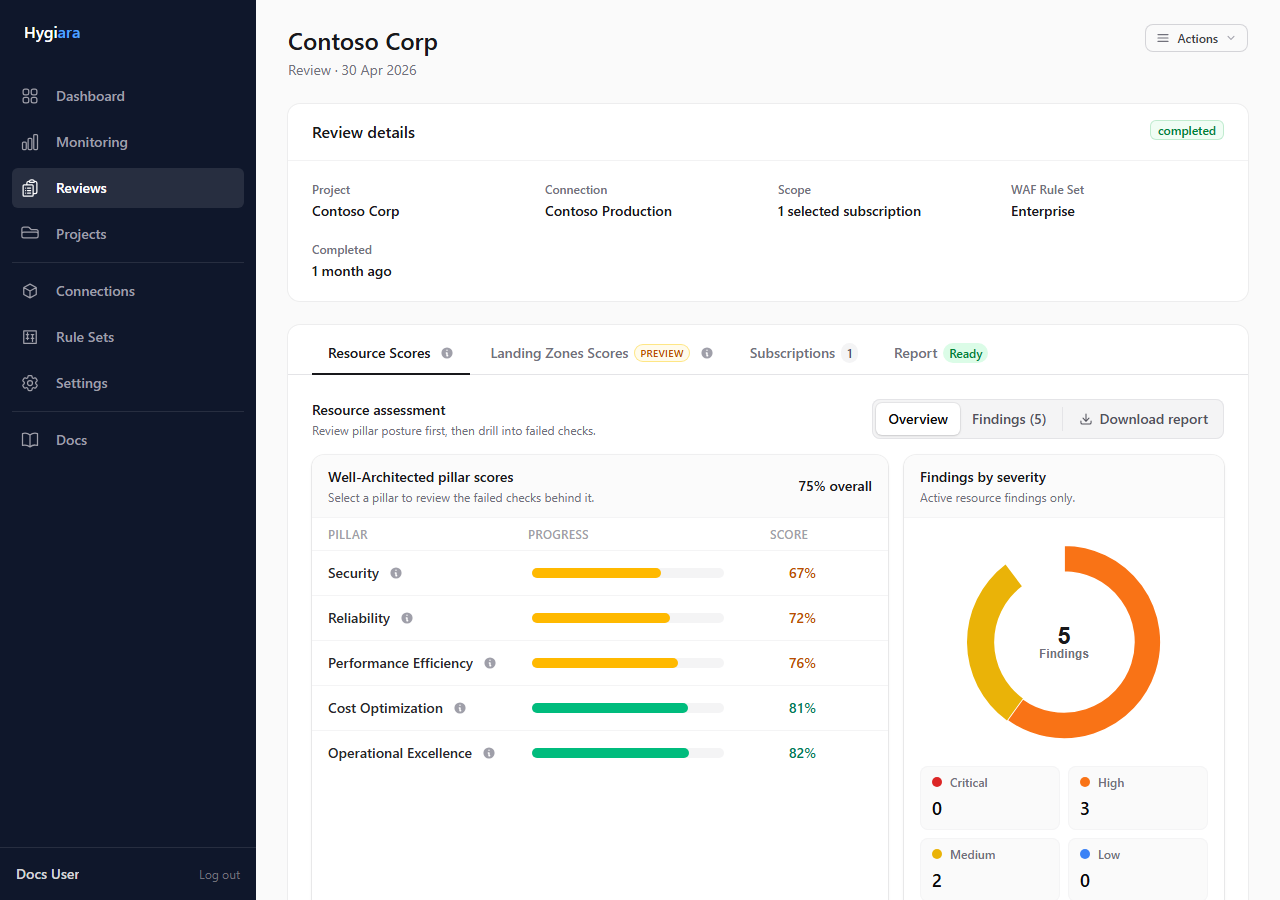Click Contoso Production connection value
The width and height of the screenshot is (1280, 900).
608,211
